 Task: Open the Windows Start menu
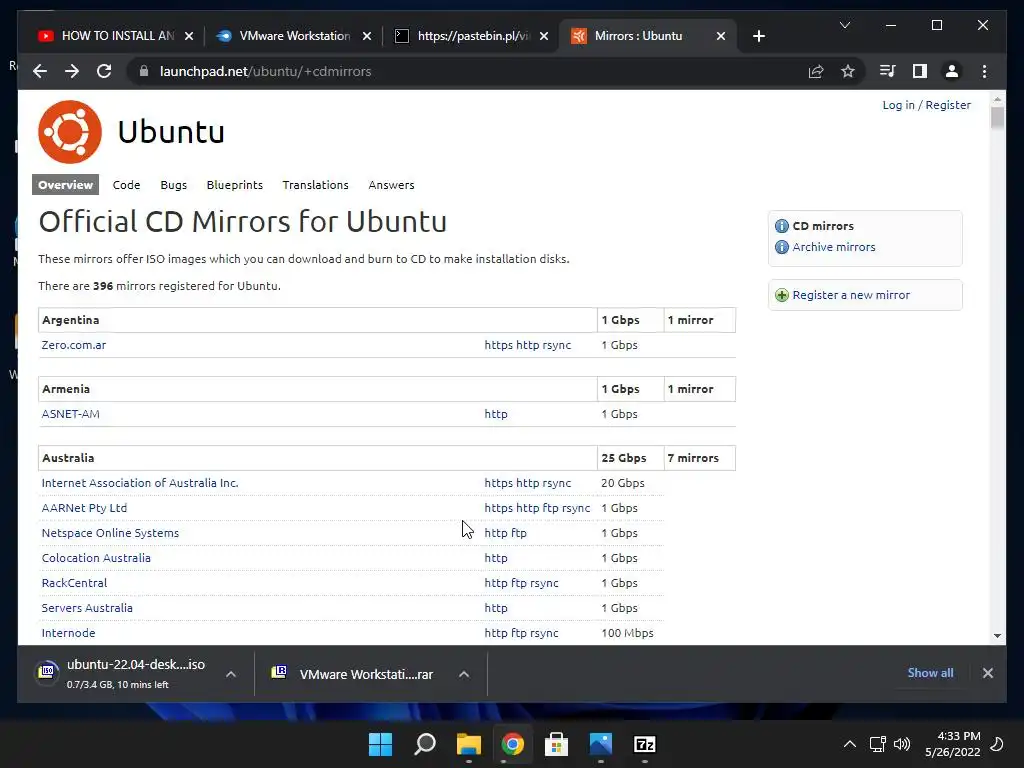[x=380, y=744]
